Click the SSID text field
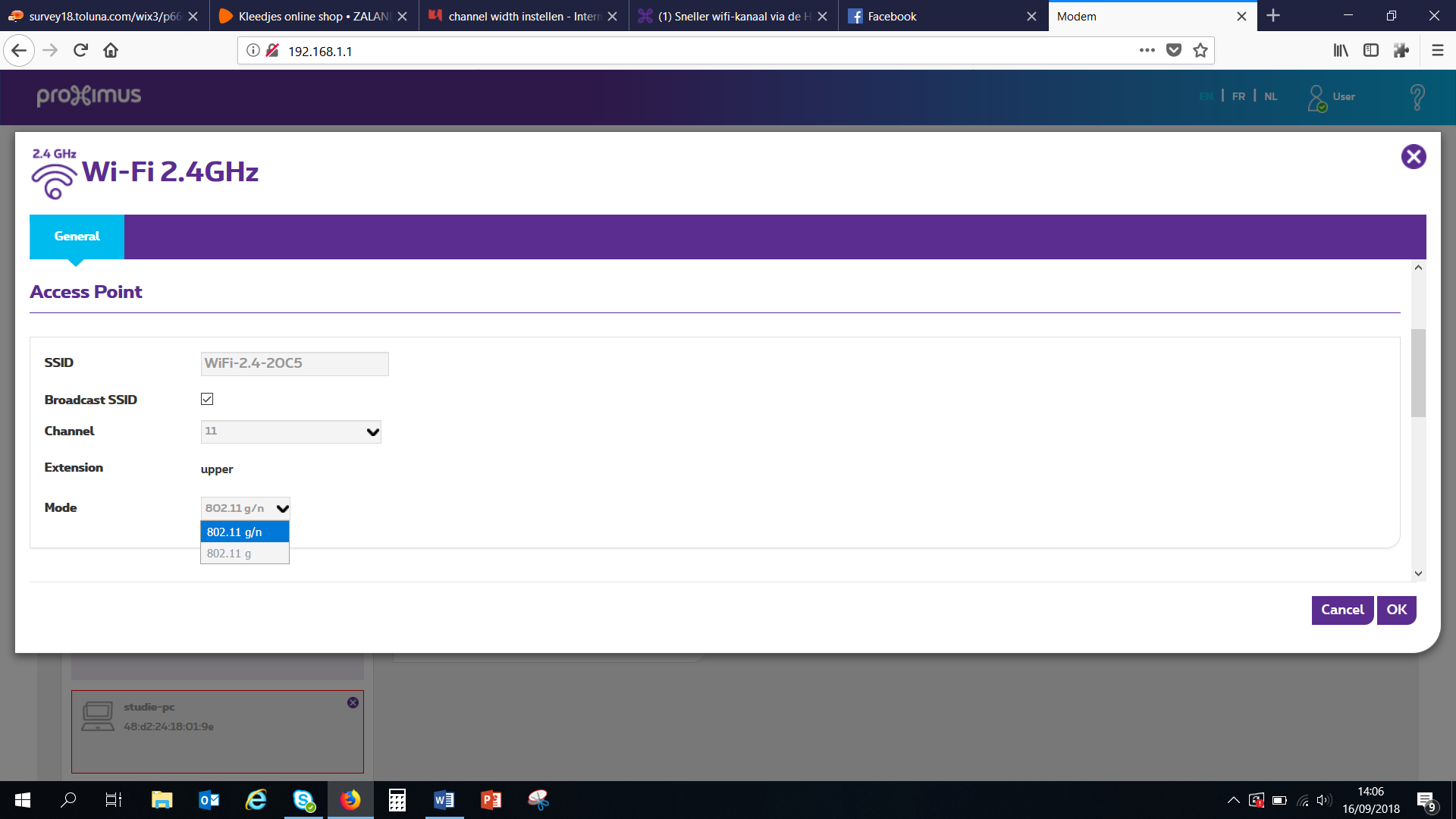 [x=295, y=363]
